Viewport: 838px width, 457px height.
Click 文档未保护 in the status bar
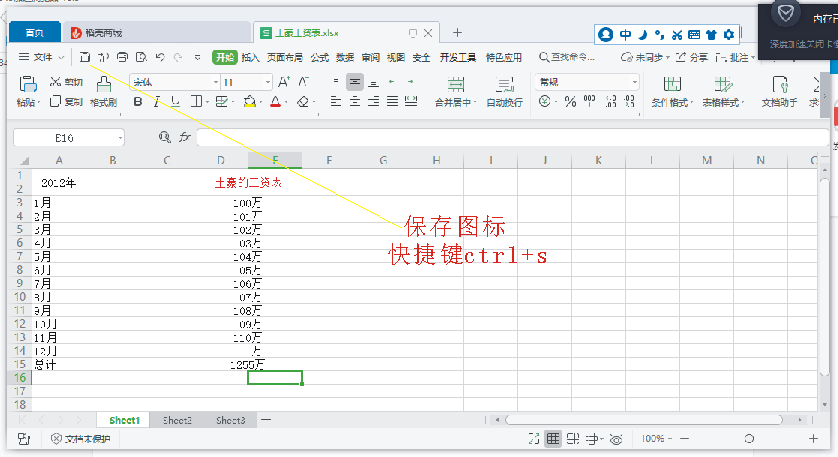click(x=81, y=439)
